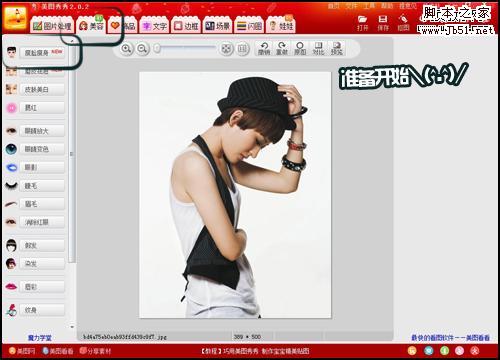Click the black wig icon
500x360 pixels.
[11, 245]
